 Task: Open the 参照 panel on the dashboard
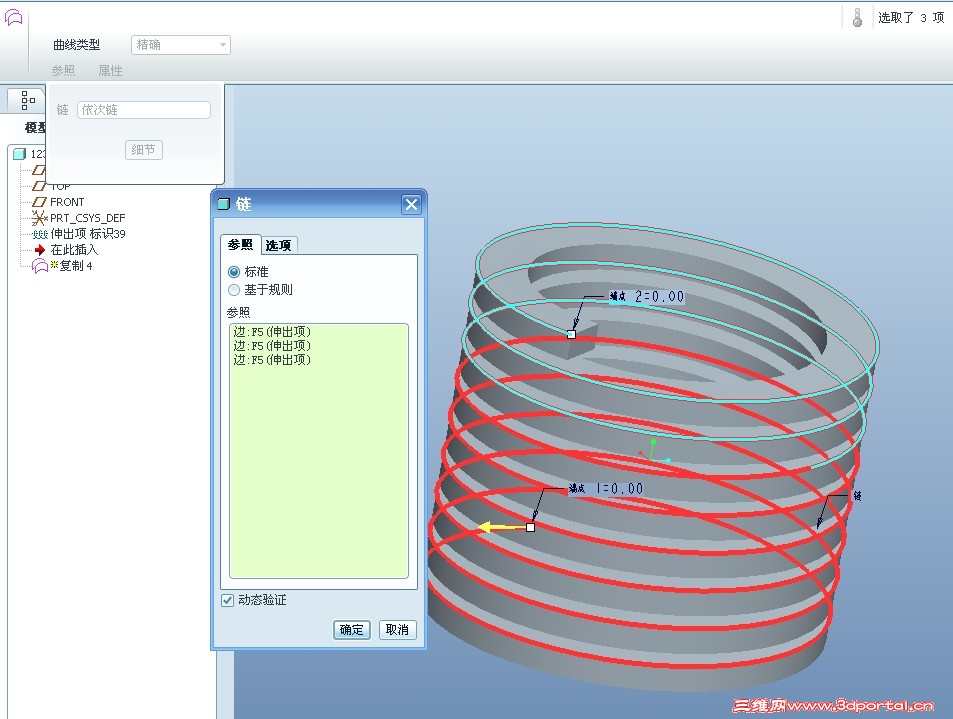[x=63, y=71]
